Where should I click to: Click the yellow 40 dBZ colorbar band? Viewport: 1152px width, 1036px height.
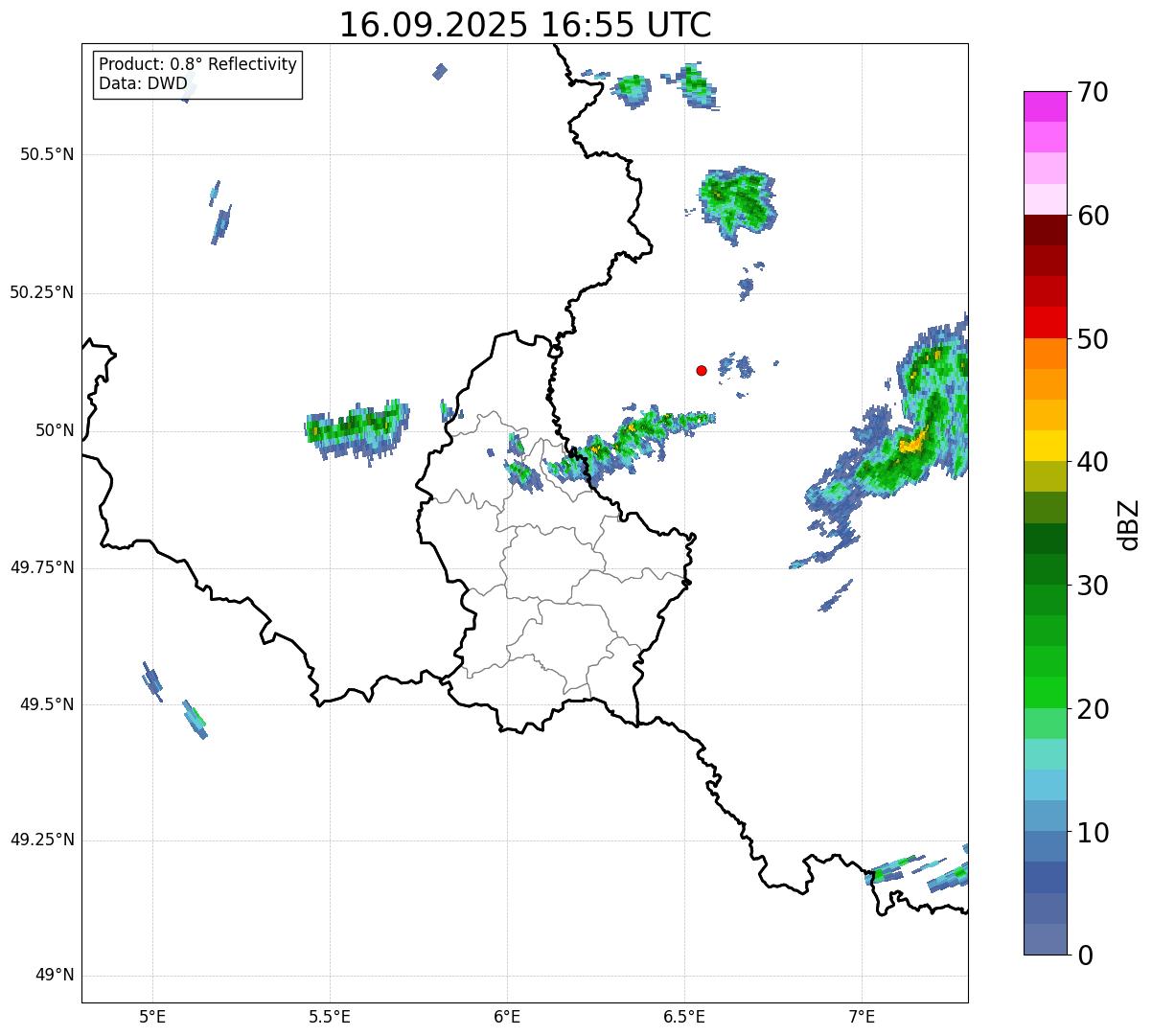pos(1045,446)
